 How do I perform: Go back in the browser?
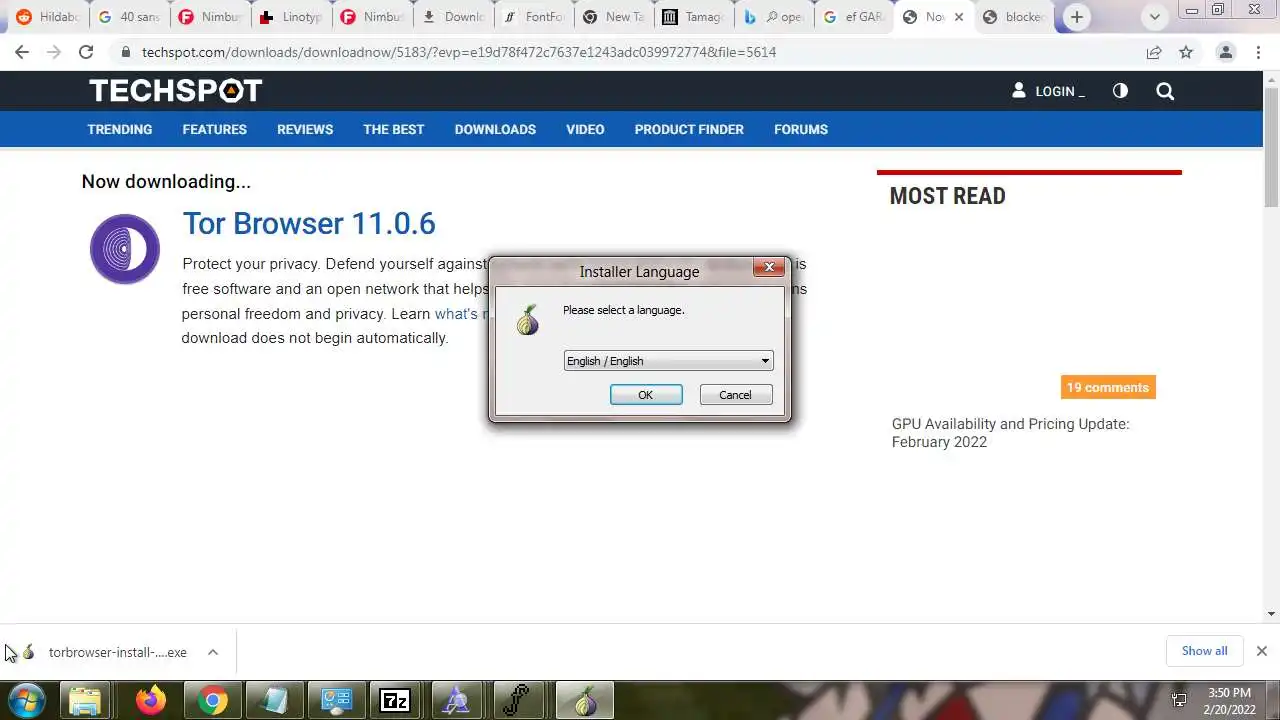point(22,52)
